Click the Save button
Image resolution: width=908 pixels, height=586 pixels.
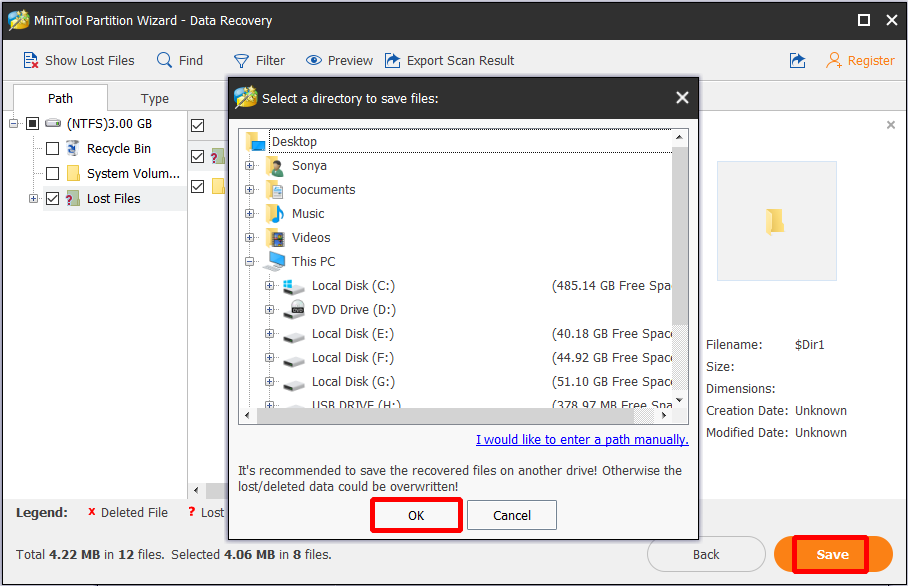tap(833, 554)
